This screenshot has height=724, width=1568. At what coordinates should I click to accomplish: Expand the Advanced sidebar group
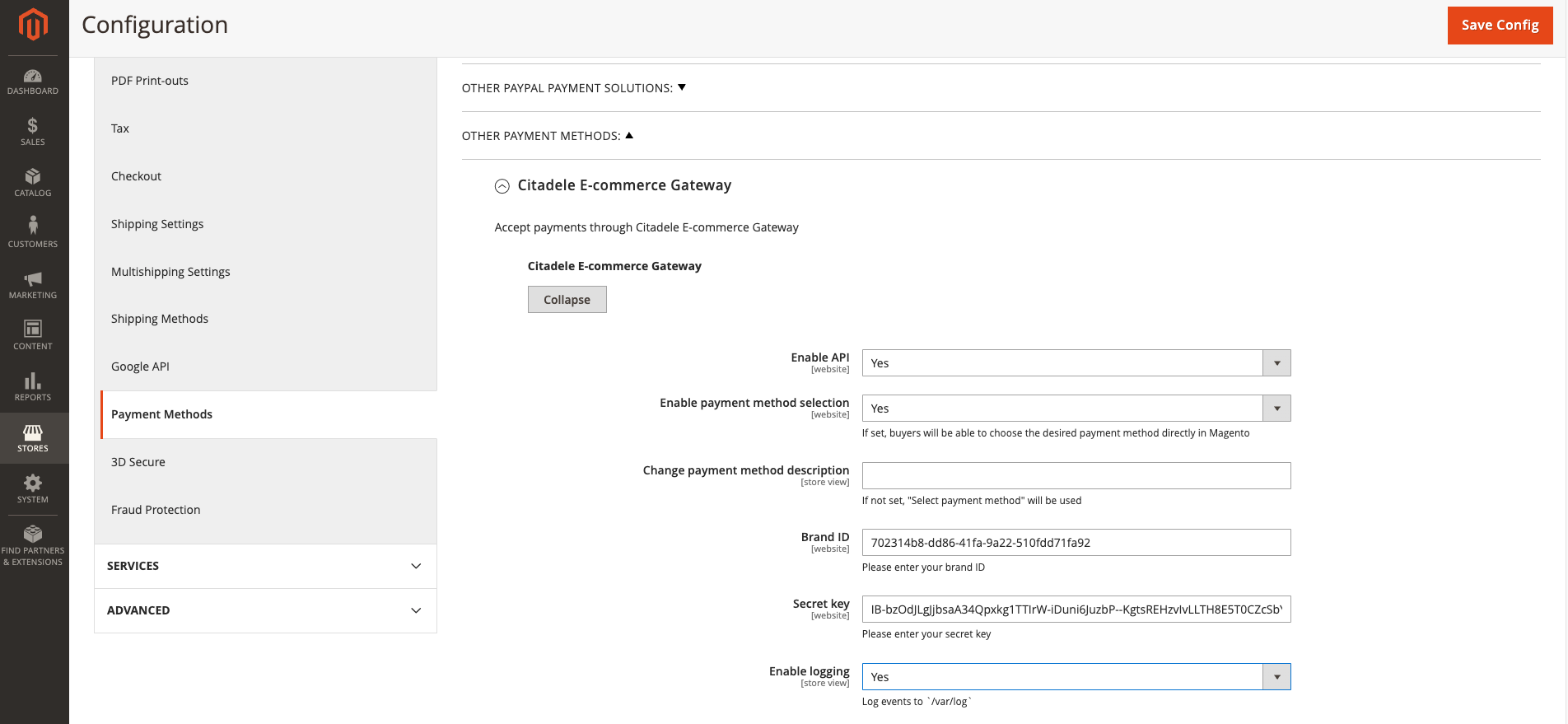click(x=265, y=610)
